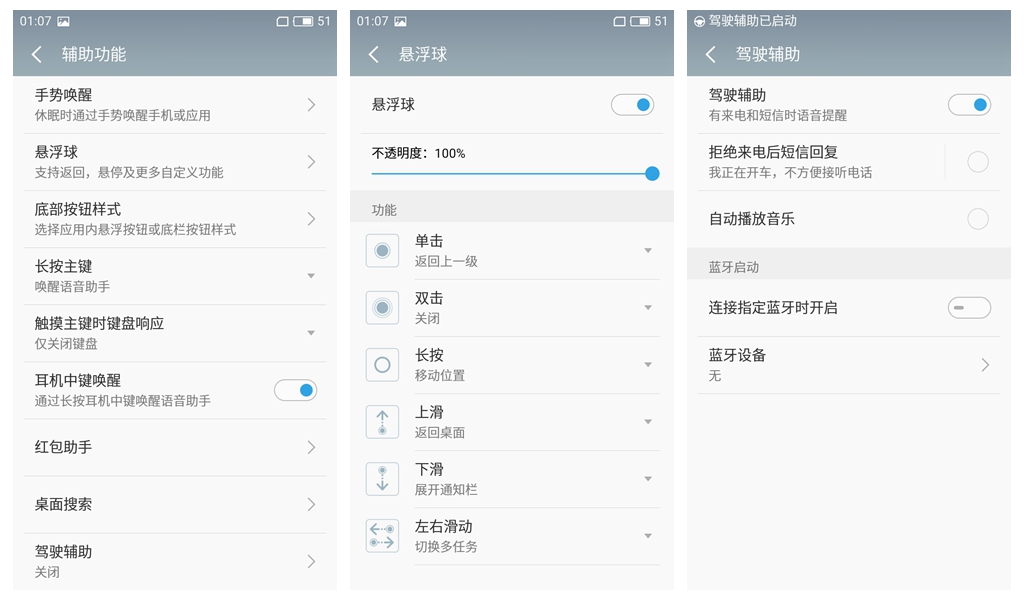Click the back arrow on 悬浮球 screen
This screenshot has width=1024, height=600.
click(372, 54)
